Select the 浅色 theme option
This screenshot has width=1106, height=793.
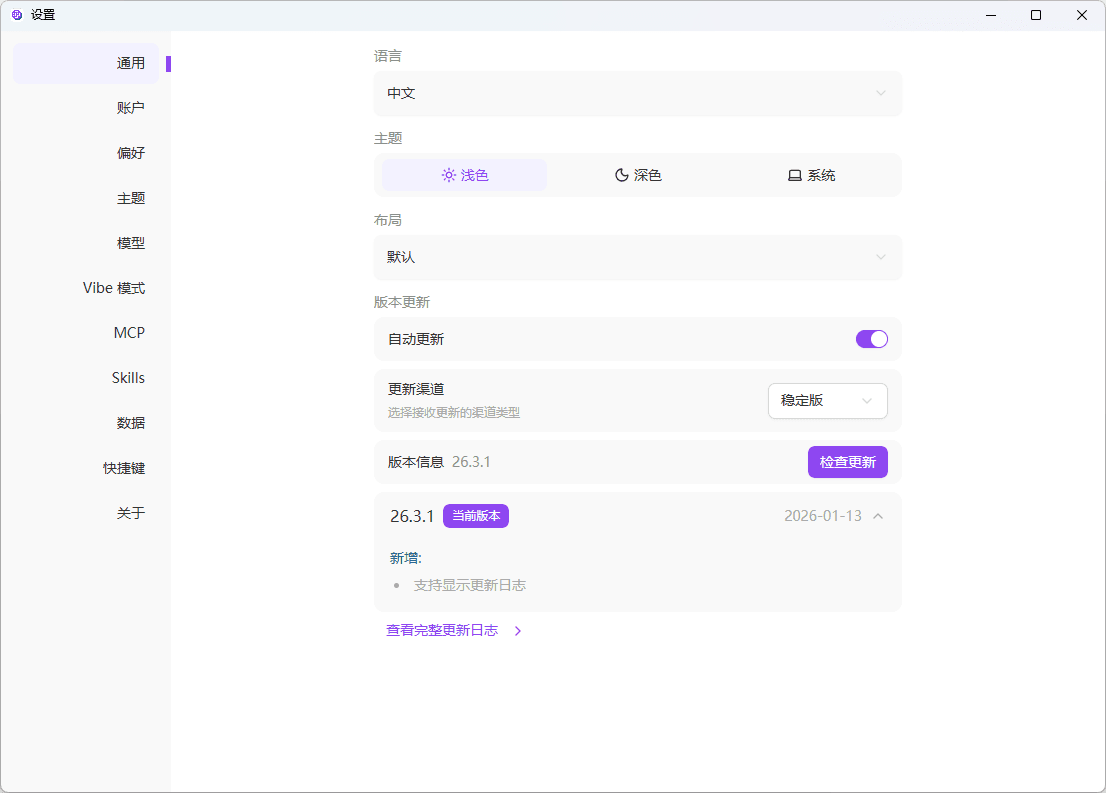(464, 175)
